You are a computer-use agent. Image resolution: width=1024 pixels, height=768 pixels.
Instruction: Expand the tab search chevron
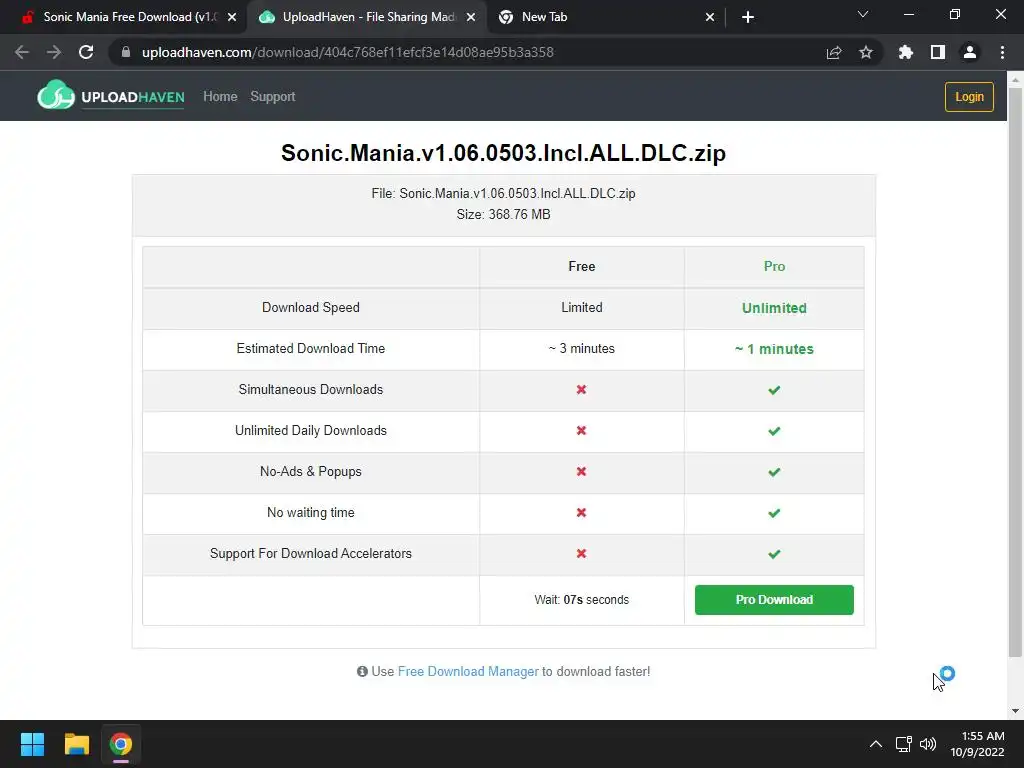click(863, 15)
